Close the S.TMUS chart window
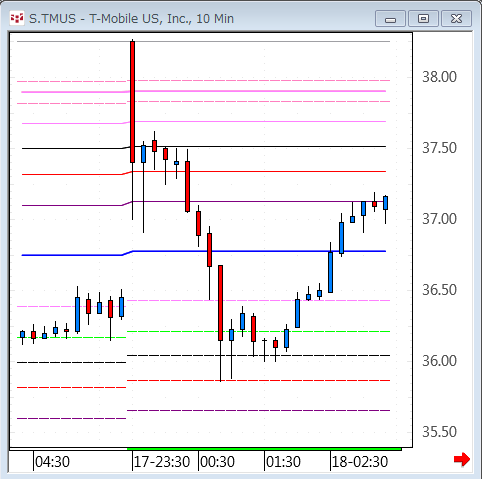Screen dimensions: 482x479 (x=456, y=19)
